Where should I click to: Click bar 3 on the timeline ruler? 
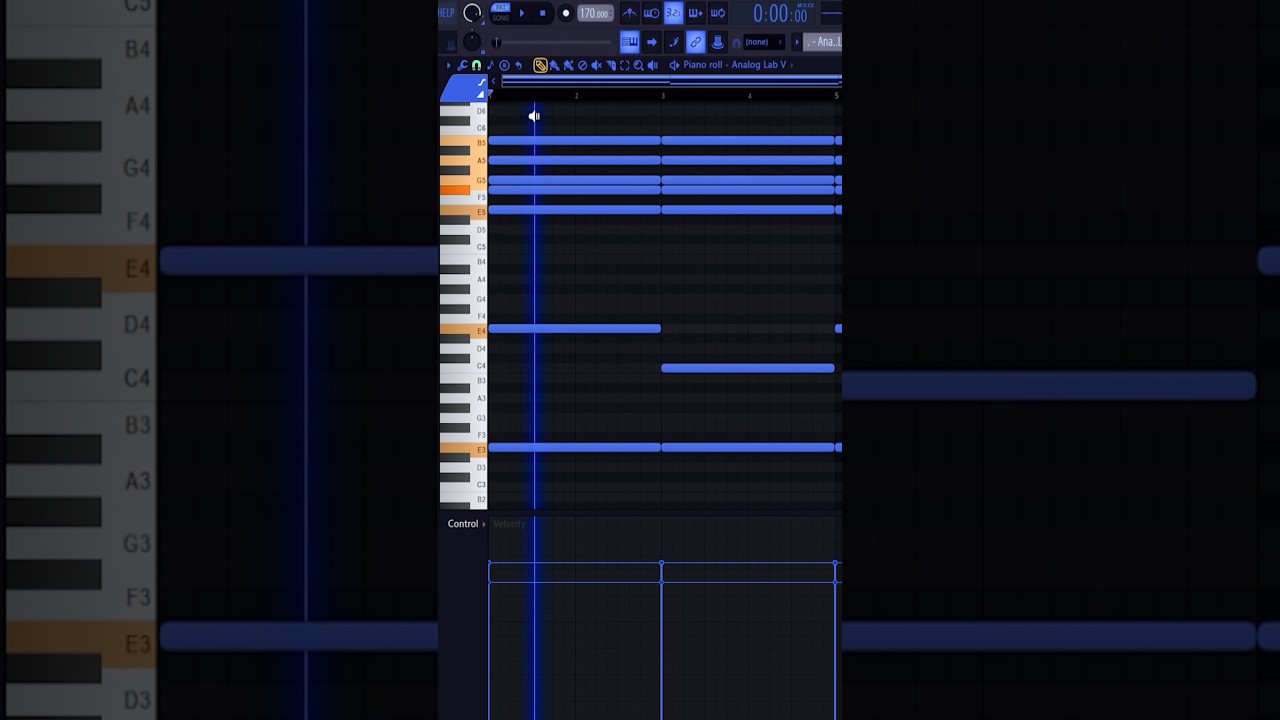[663, 96]
